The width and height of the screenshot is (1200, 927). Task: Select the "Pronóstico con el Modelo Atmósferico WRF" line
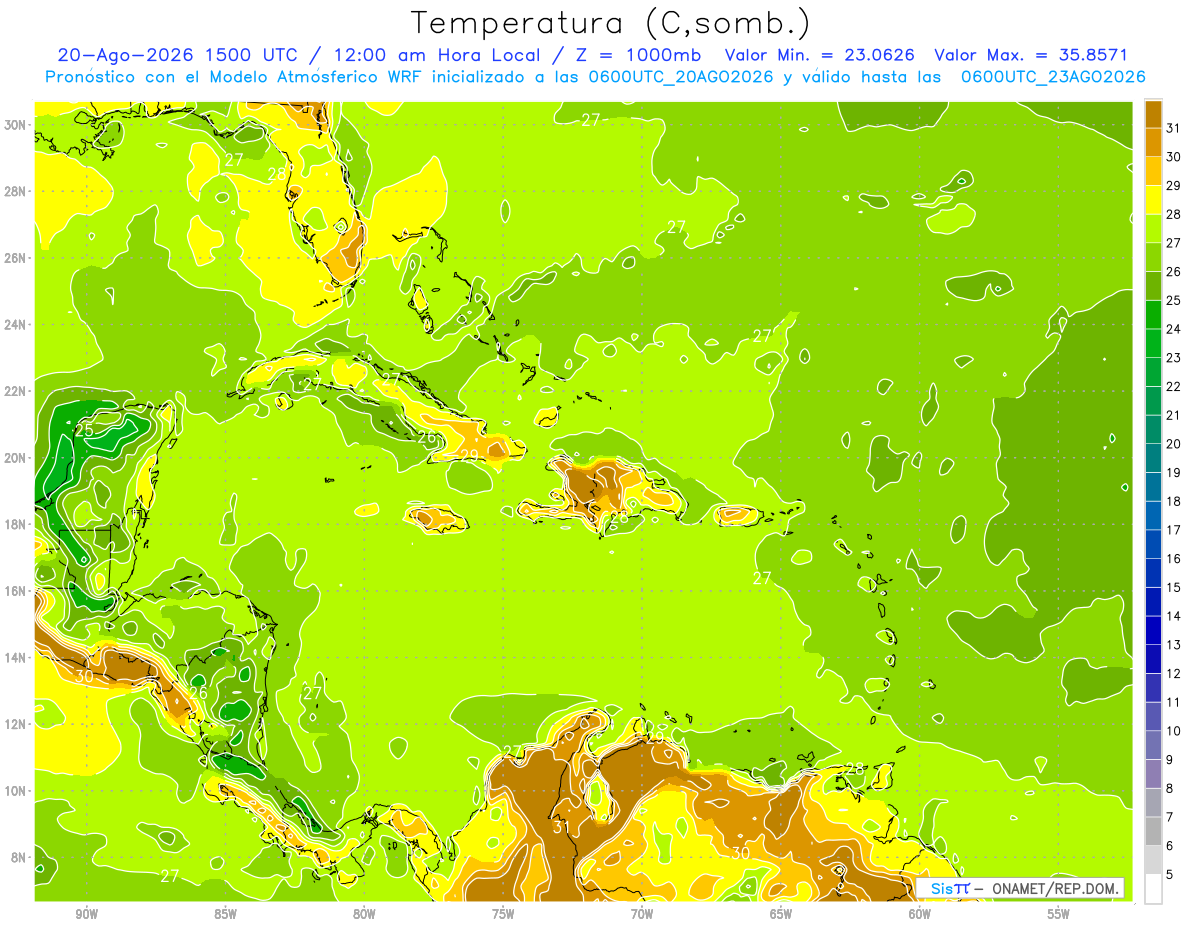pyautogui.click(x=232, y=77)
